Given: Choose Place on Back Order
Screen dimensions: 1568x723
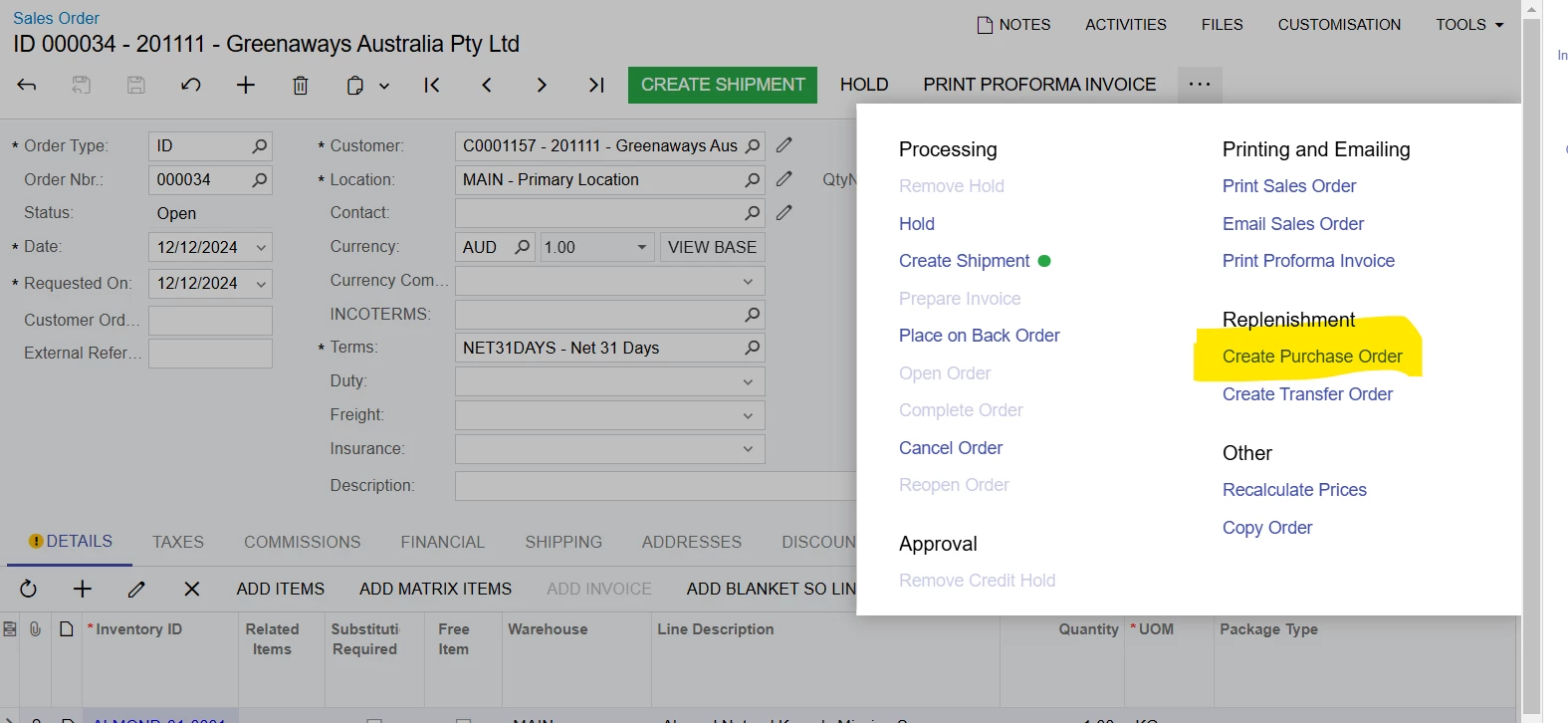Looking at the screenshot, I should pyautogui.click(x=980, y=336).
